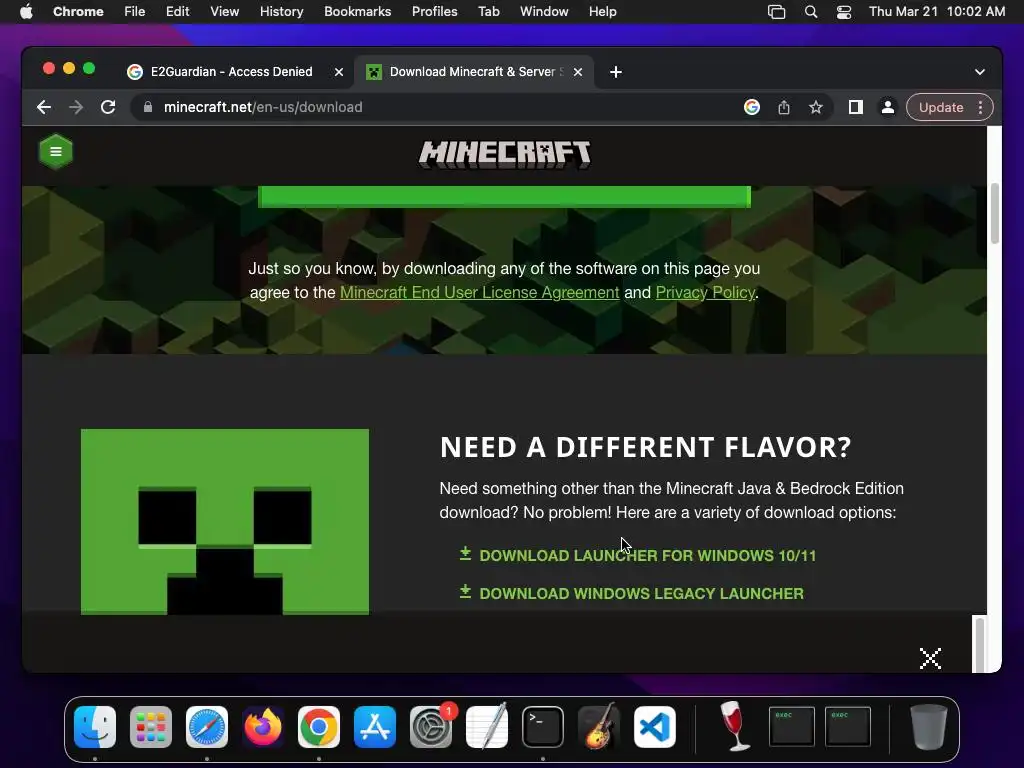Go forward with the browser arrow
The height and width of the screenshot is (768, 1024).
pyautogui.click(x=76, y=107)
